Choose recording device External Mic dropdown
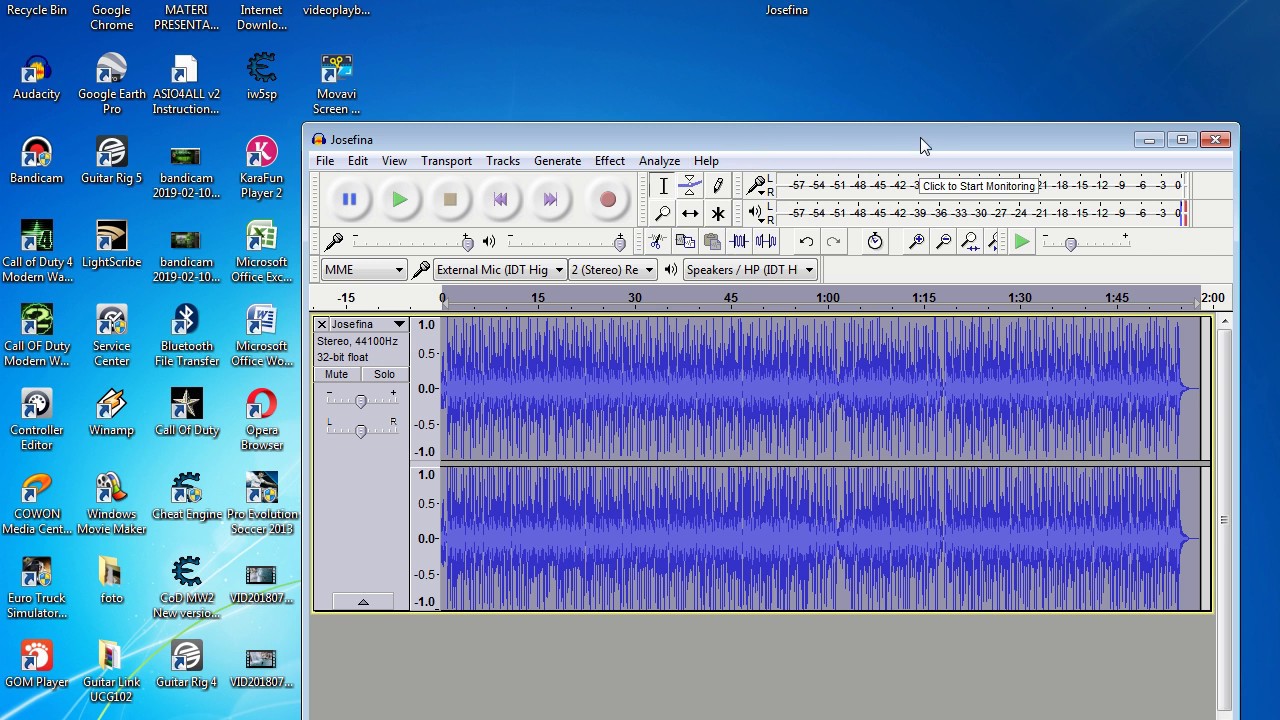This screenshot has height=720, width=1280. tap(500, 270)
